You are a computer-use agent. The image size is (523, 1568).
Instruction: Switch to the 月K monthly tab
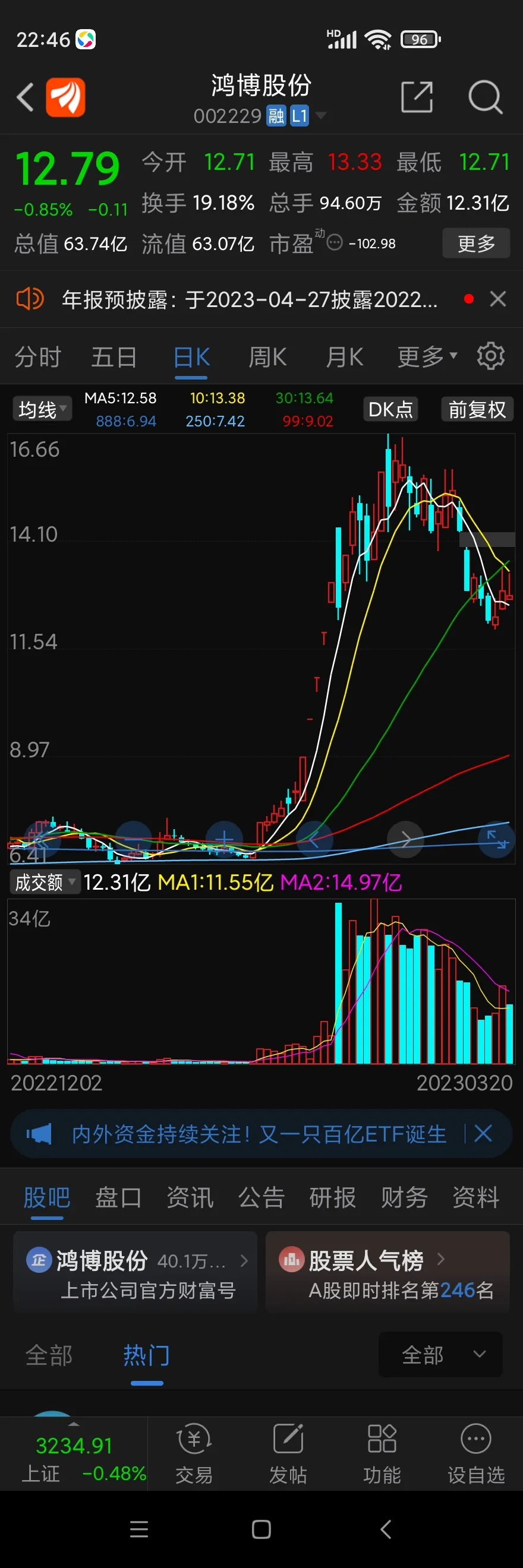click(x=345, y=358)
